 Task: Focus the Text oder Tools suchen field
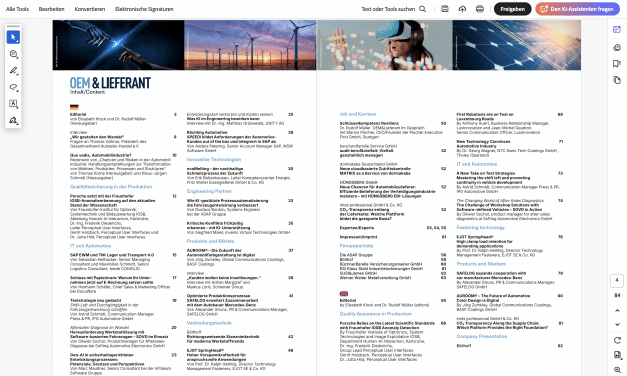tap(388, 9)
